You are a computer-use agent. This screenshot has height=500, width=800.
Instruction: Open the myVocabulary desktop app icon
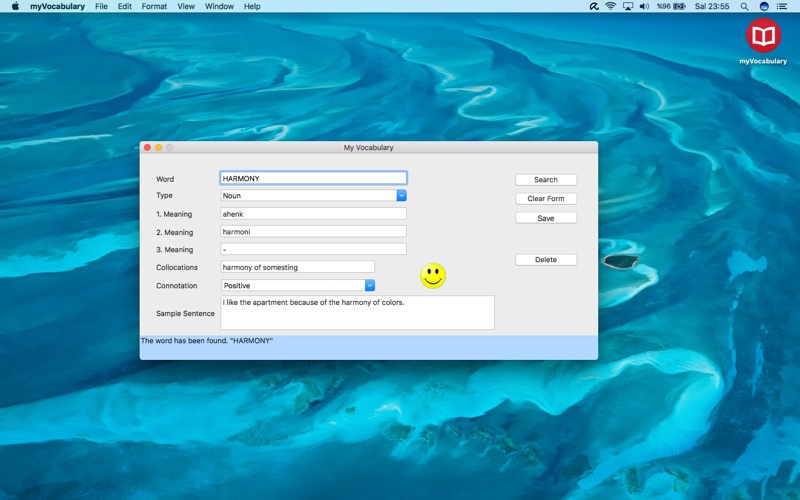tap(763, 37)
